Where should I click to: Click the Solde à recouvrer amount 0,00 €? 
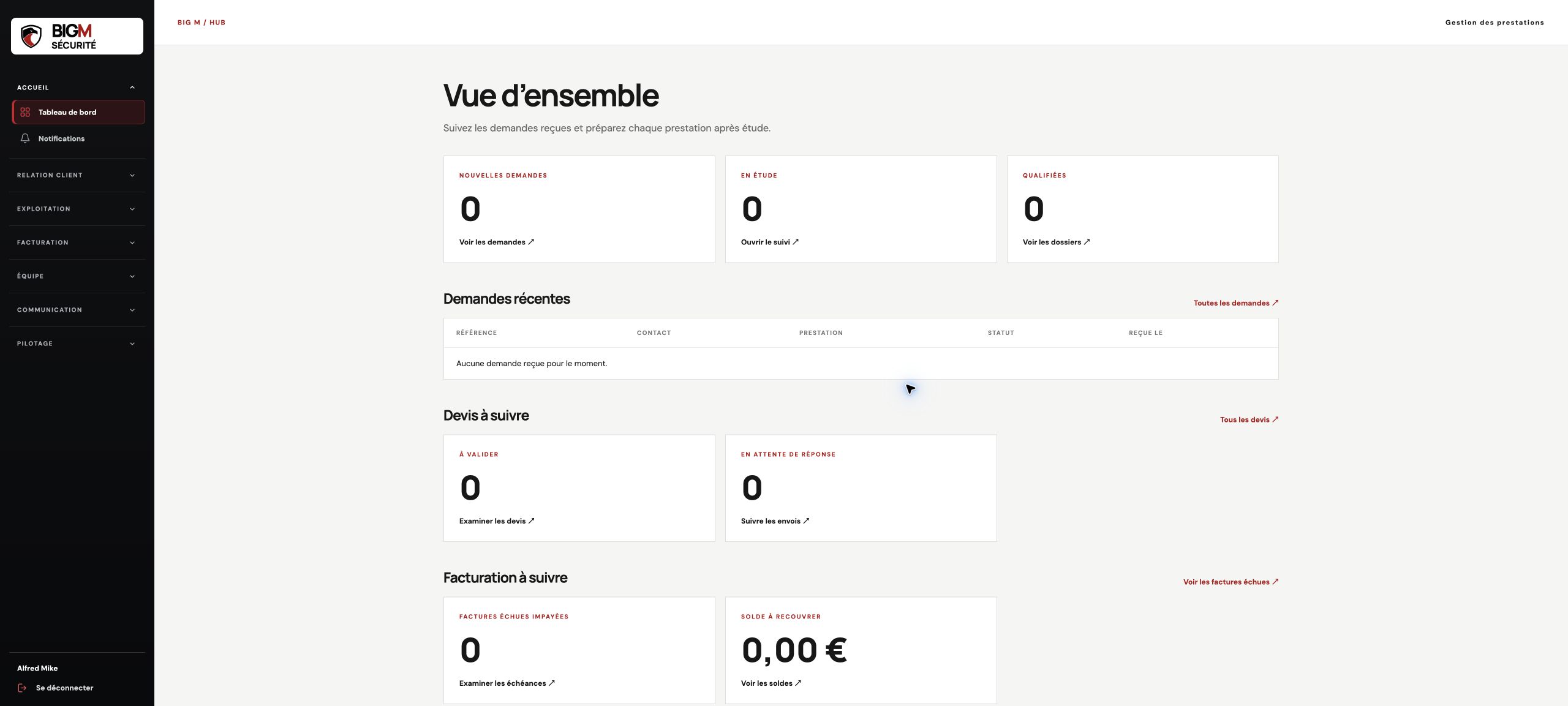click(794, 650)
